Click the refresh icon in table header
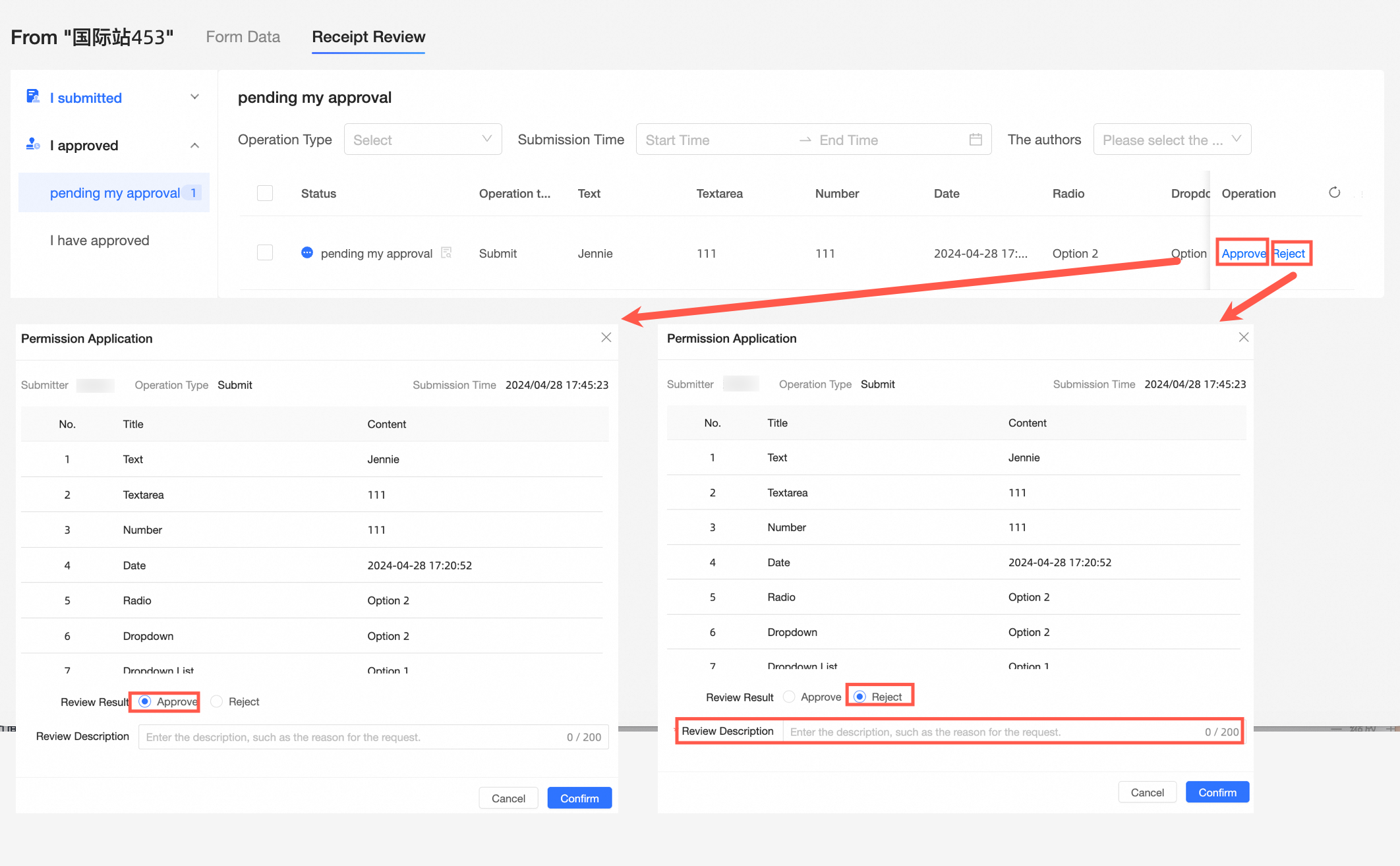The height and width of the screenshot is (866, 1400). 1334,192
